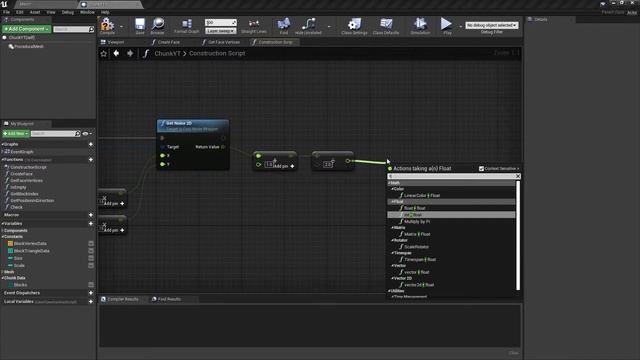This screenshot has width=640, height=360.
Task: Open the Add New dropdown in My Blueprint
Action: [16, 133]
